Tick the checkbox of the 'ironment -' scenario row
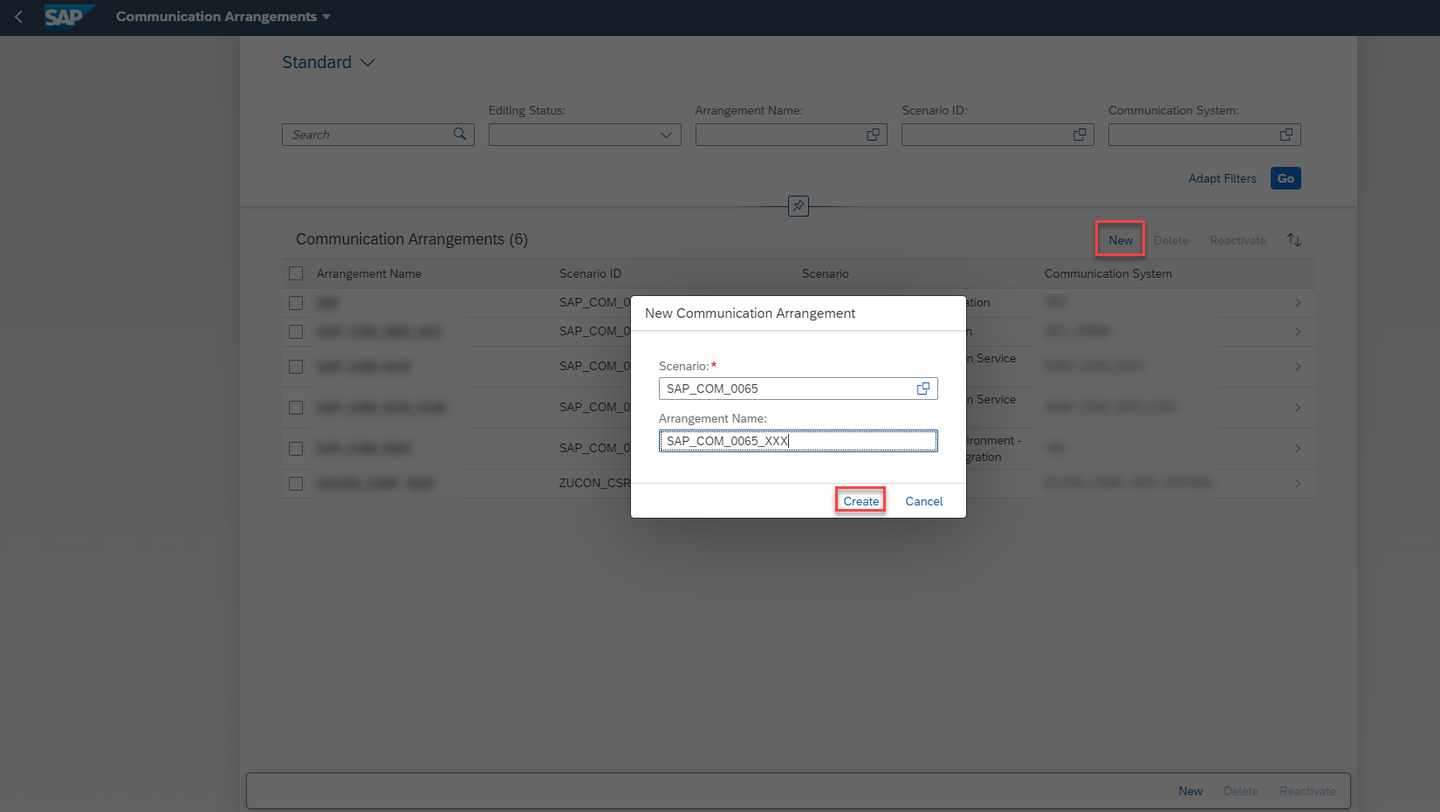Screen dimensions: 1440x812 pos(296,448)
